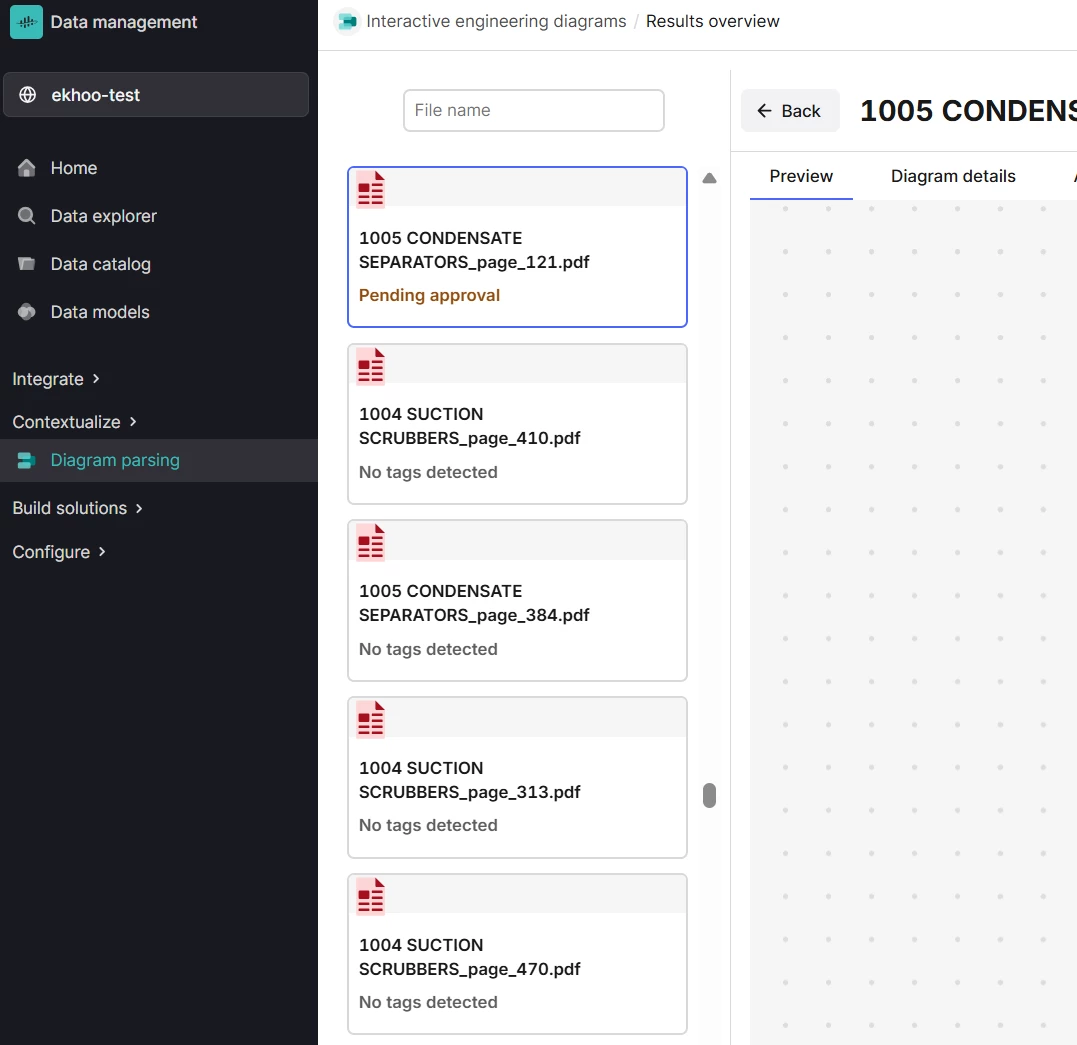Viewport: 1077px width, 1045px height.
Task: Click the Results overview breadcrumb
Action: coord(712,21)
